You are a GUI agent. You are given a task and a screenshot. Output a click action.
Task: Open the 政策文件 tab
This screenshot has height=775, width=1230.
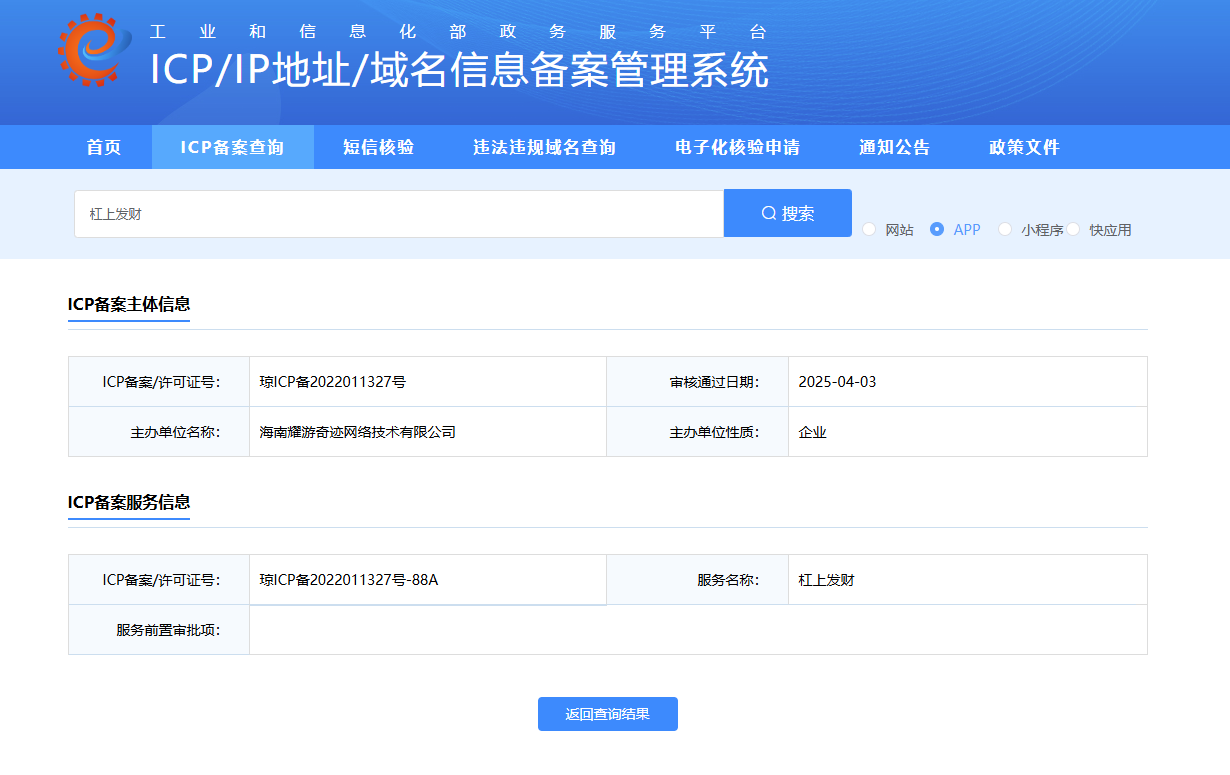click(1024, 147)
